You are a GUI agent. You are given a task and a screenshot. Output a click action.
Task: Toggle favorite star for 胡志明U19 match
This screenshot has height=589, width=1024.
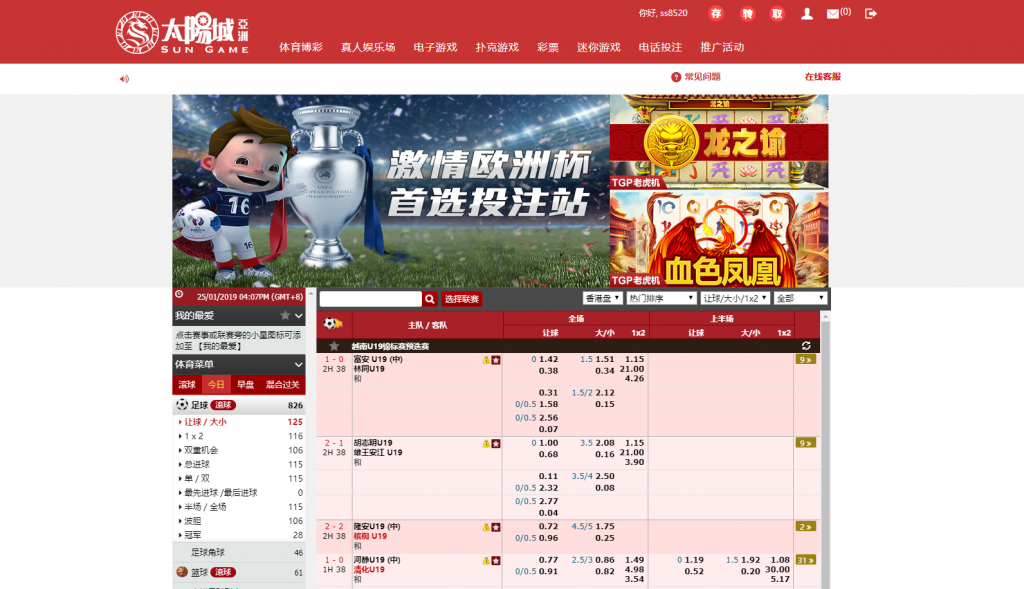coord(496,443)
